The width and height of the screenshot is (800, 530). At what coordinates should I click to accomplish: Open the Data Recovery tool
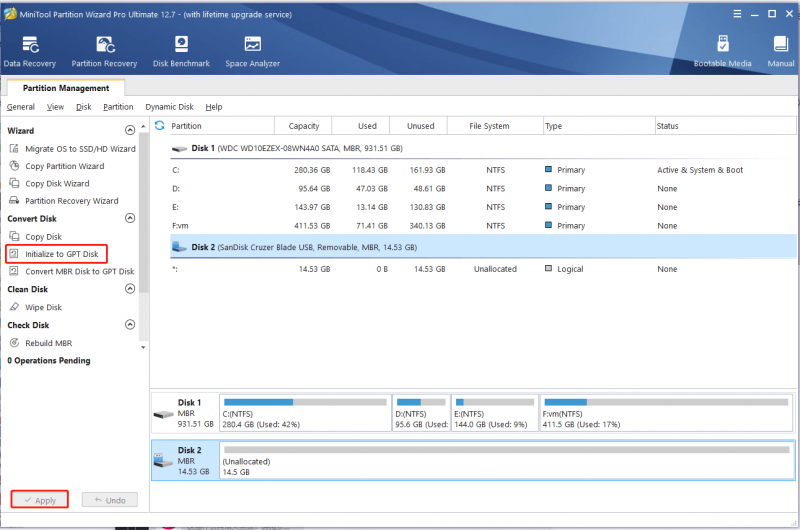(x=30, y=52)
